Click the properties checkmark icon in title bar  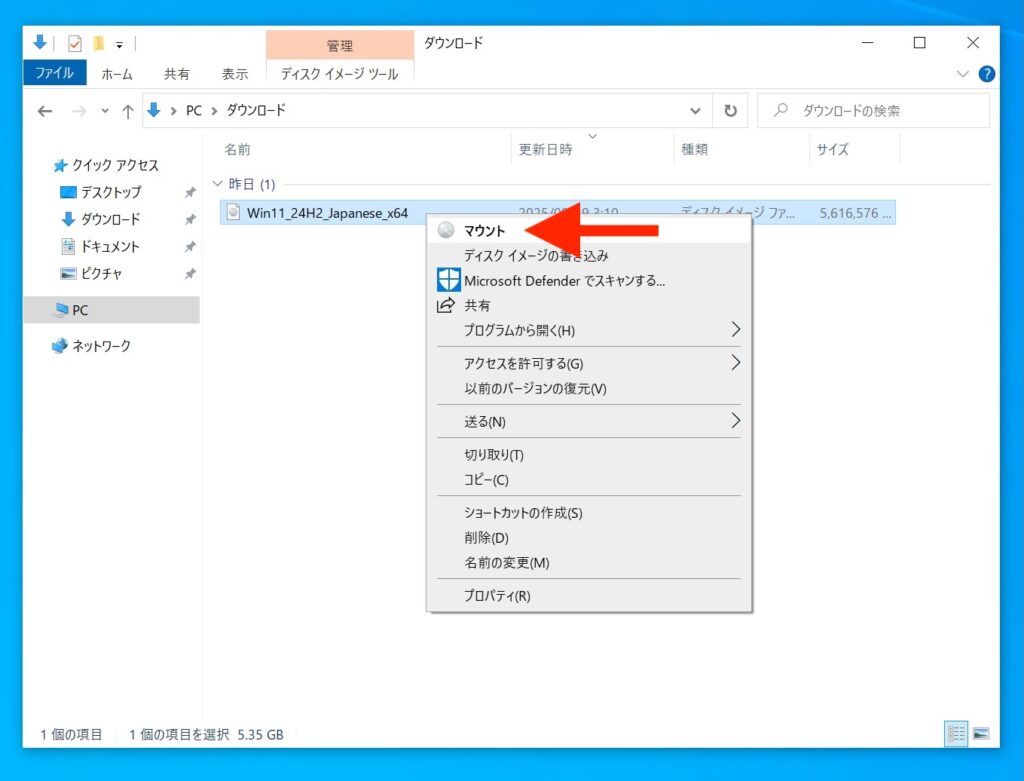tap(75, 43)
